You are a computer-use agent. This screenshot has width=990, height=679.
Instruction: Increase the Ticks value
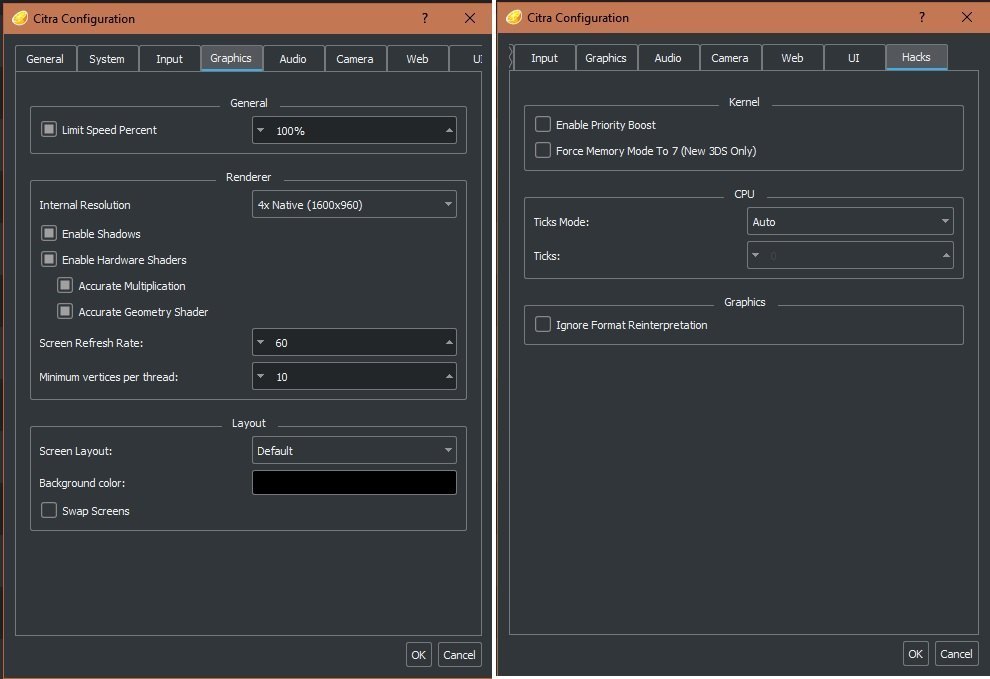(946, 255)
